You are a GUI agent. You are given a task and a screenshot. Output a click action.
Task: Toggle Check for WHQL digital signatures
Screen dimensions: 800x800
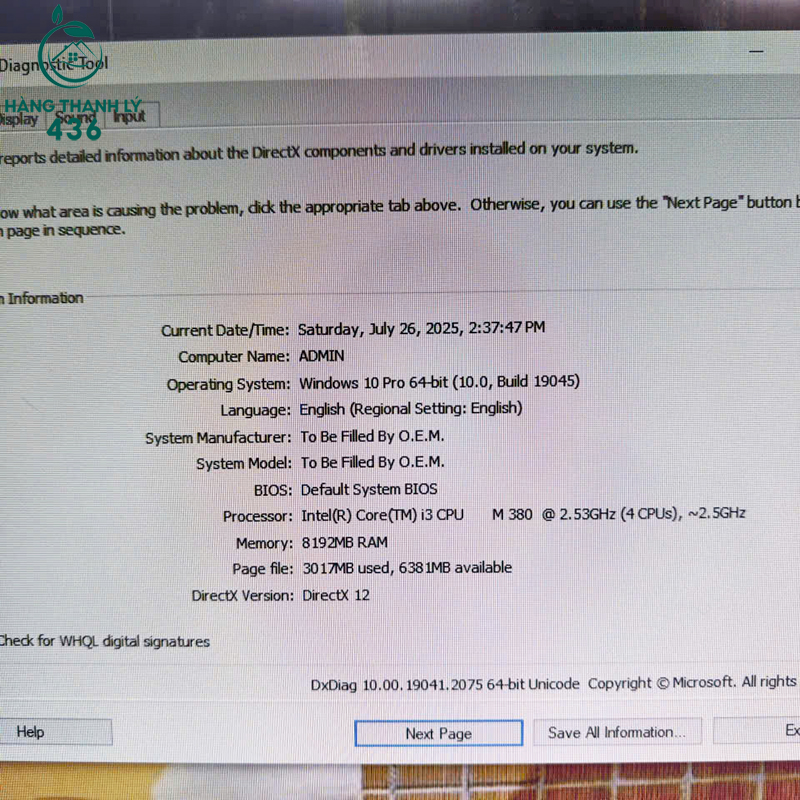coord(104,642)
